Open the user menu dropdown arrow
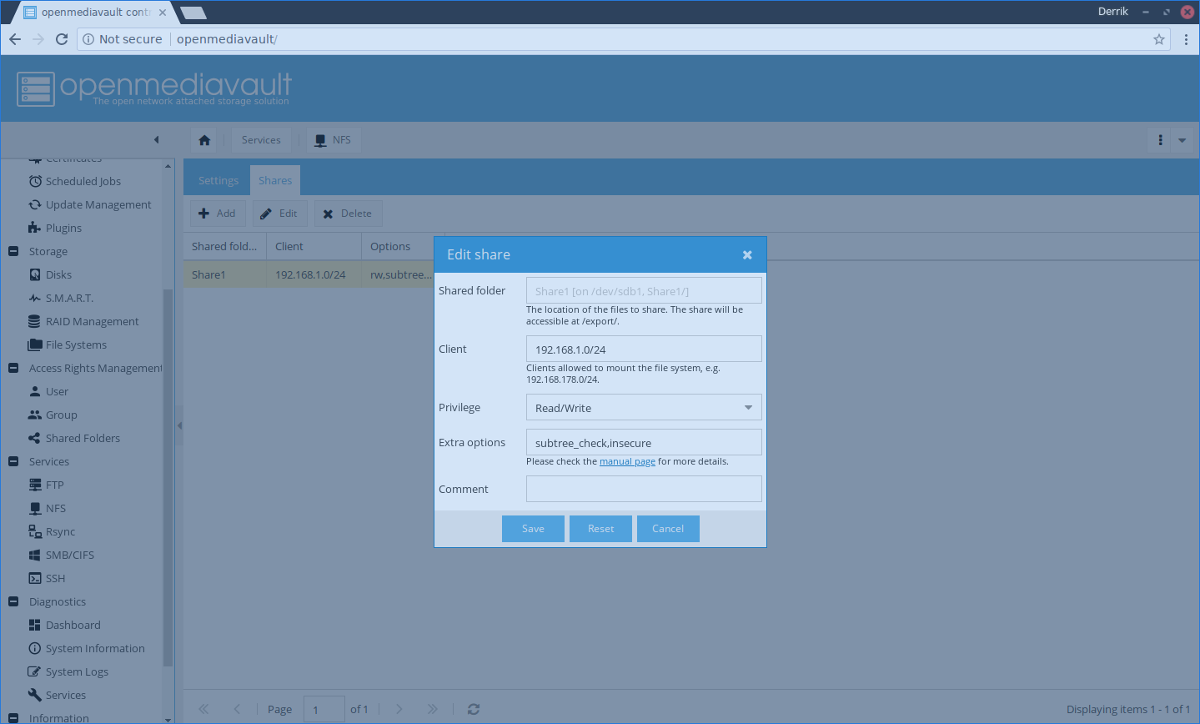Viewport: 1200px width, 724px height. coord(1182,140)
